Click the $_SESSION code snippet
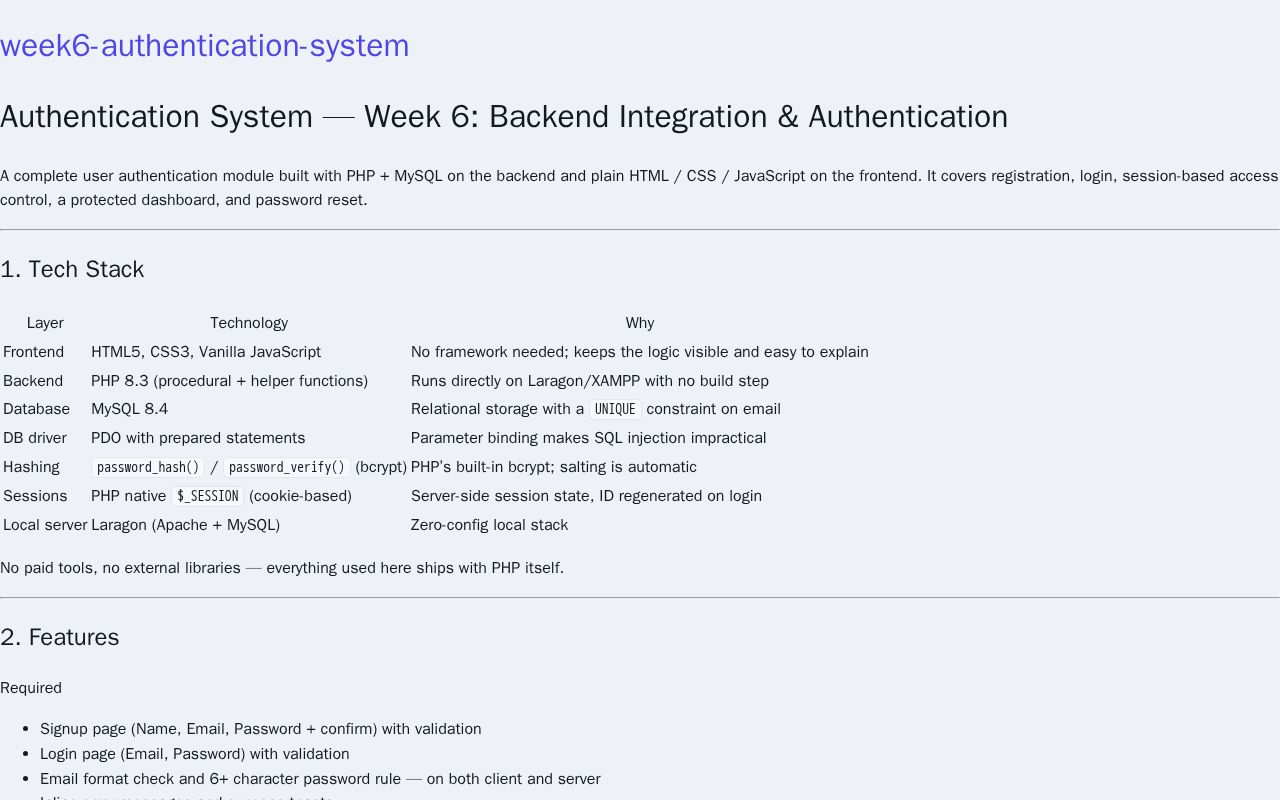1280x800 pixels. (208, 496)
